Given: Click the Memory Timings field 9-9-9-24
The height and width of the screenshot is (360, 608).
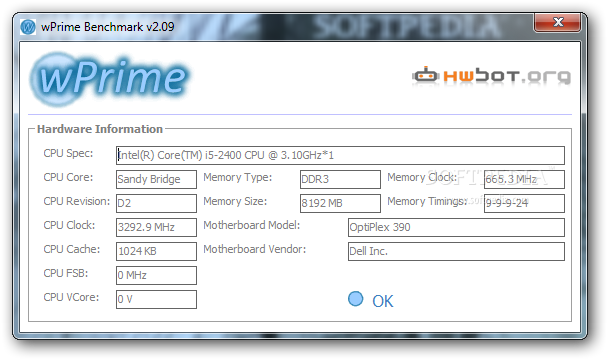Looking at the screenshot, I should point(524,203).
